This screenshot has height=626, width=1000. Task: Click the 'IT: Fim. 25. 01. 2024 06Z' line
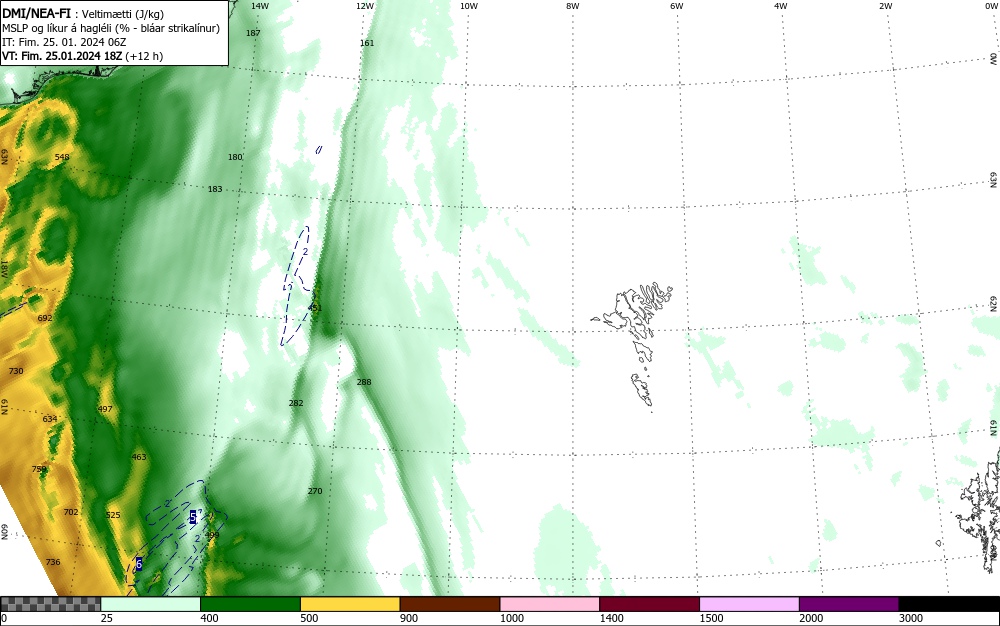64,42
